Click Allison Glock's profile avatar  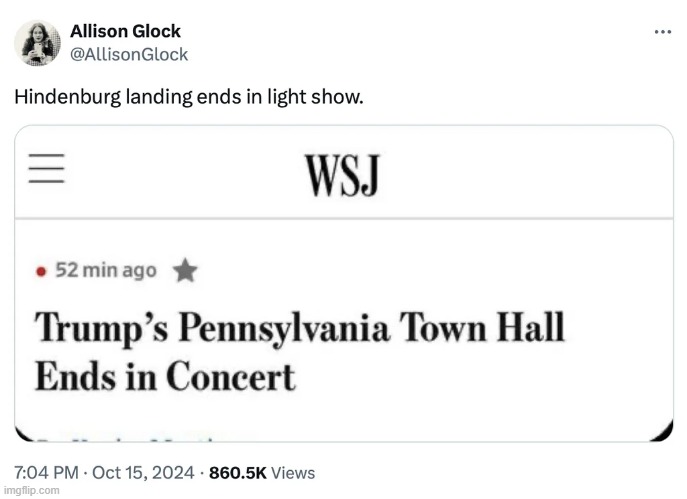pyautogui.click(x=39, y=43)
